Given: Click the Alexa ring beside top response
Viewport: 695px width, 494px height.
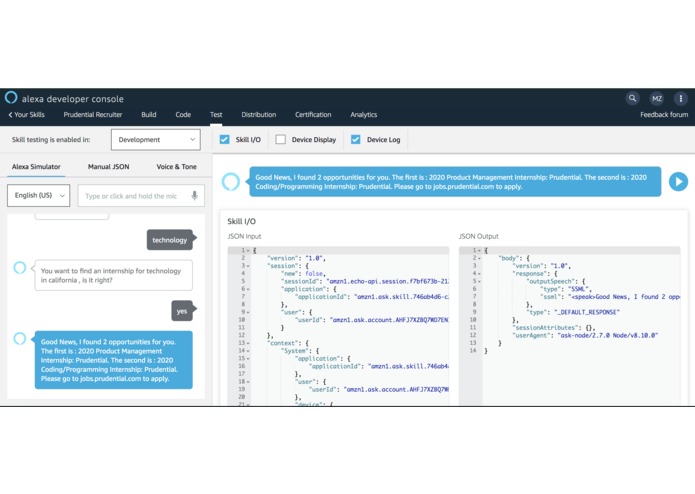Looking at the screenshot, I should coord(230,181).
